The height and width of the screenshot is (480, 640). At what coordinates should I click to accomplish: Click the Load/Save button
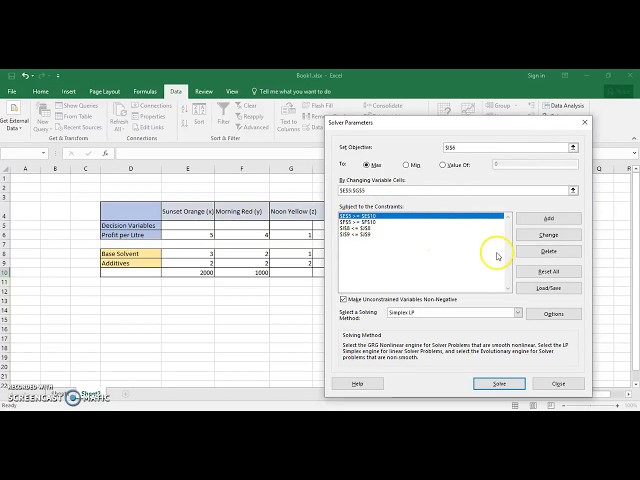tap(549, 288)
